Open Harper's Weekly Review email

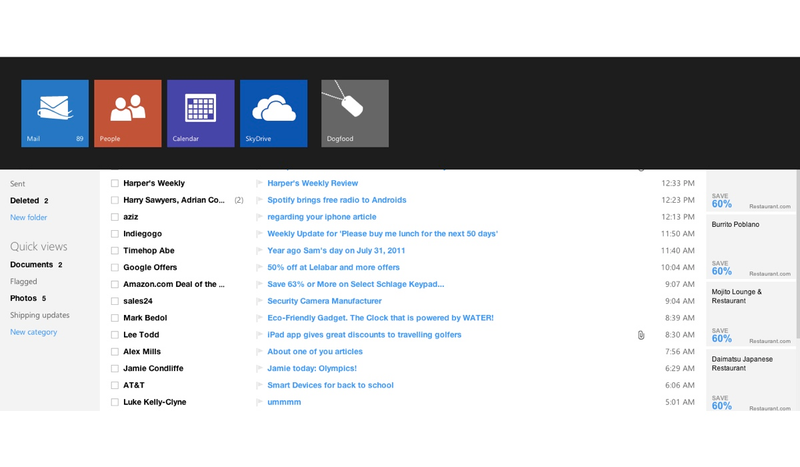(x=313, y=183)
